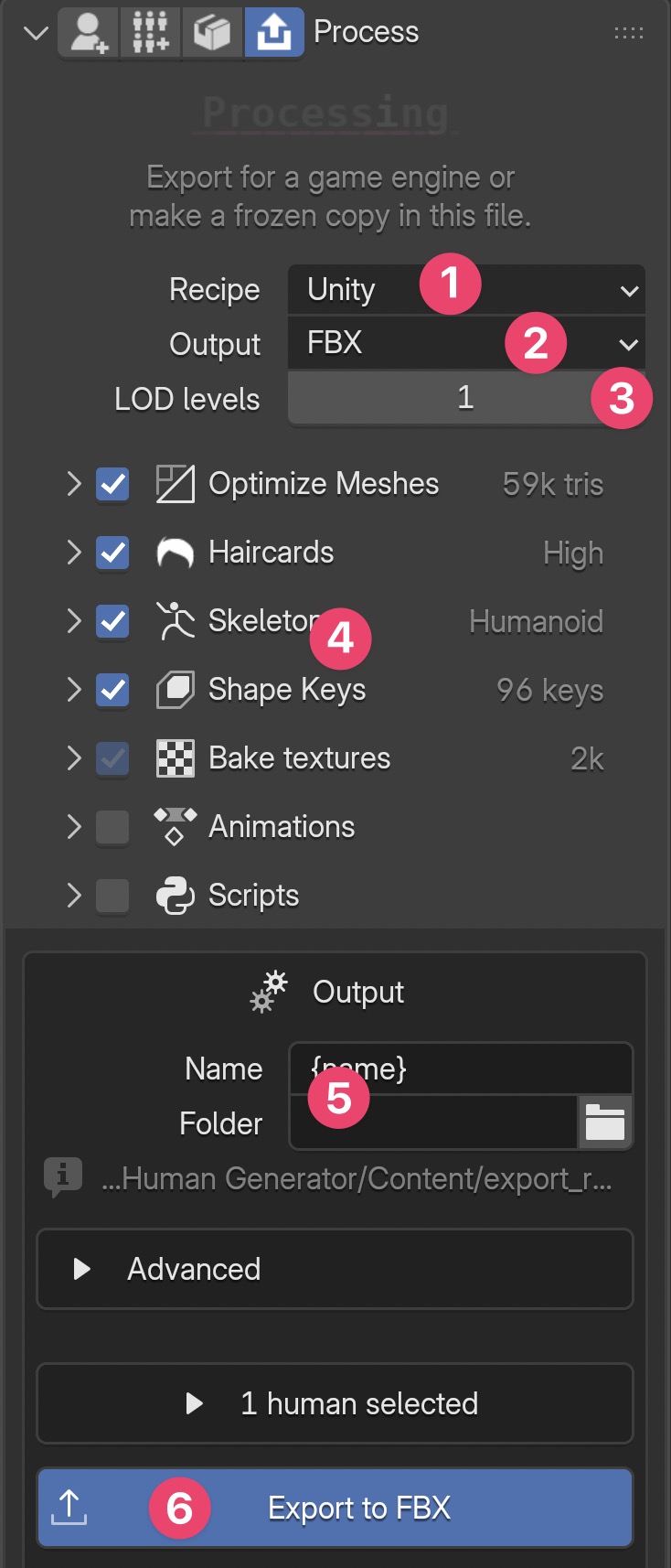Click the Bake textures checkerboard icon
Viewport: 671px width, 1568px height.
click(x=175, y=758)
